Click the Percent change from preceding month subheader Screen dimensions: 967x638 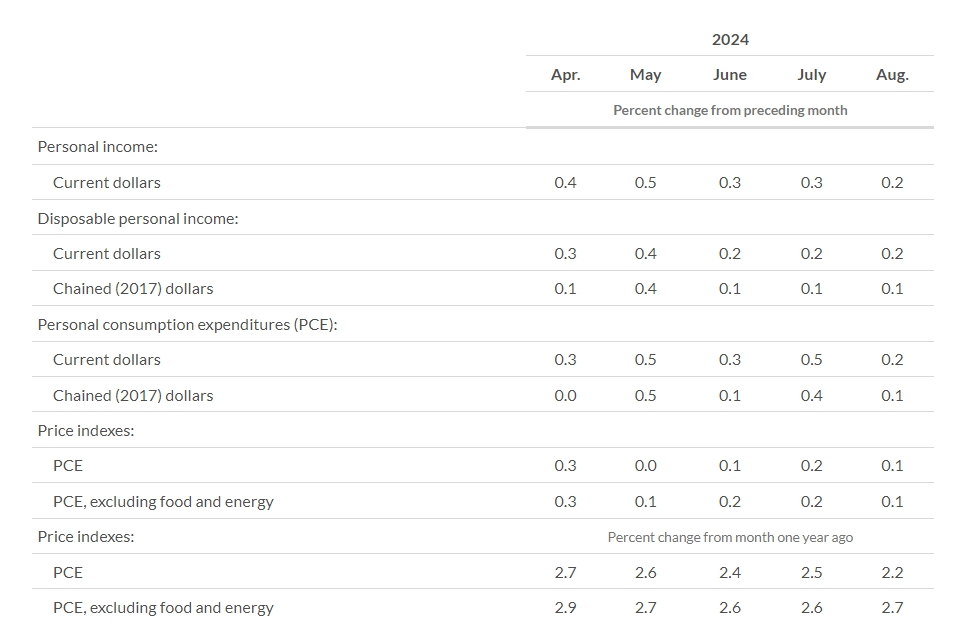point(730,110)
